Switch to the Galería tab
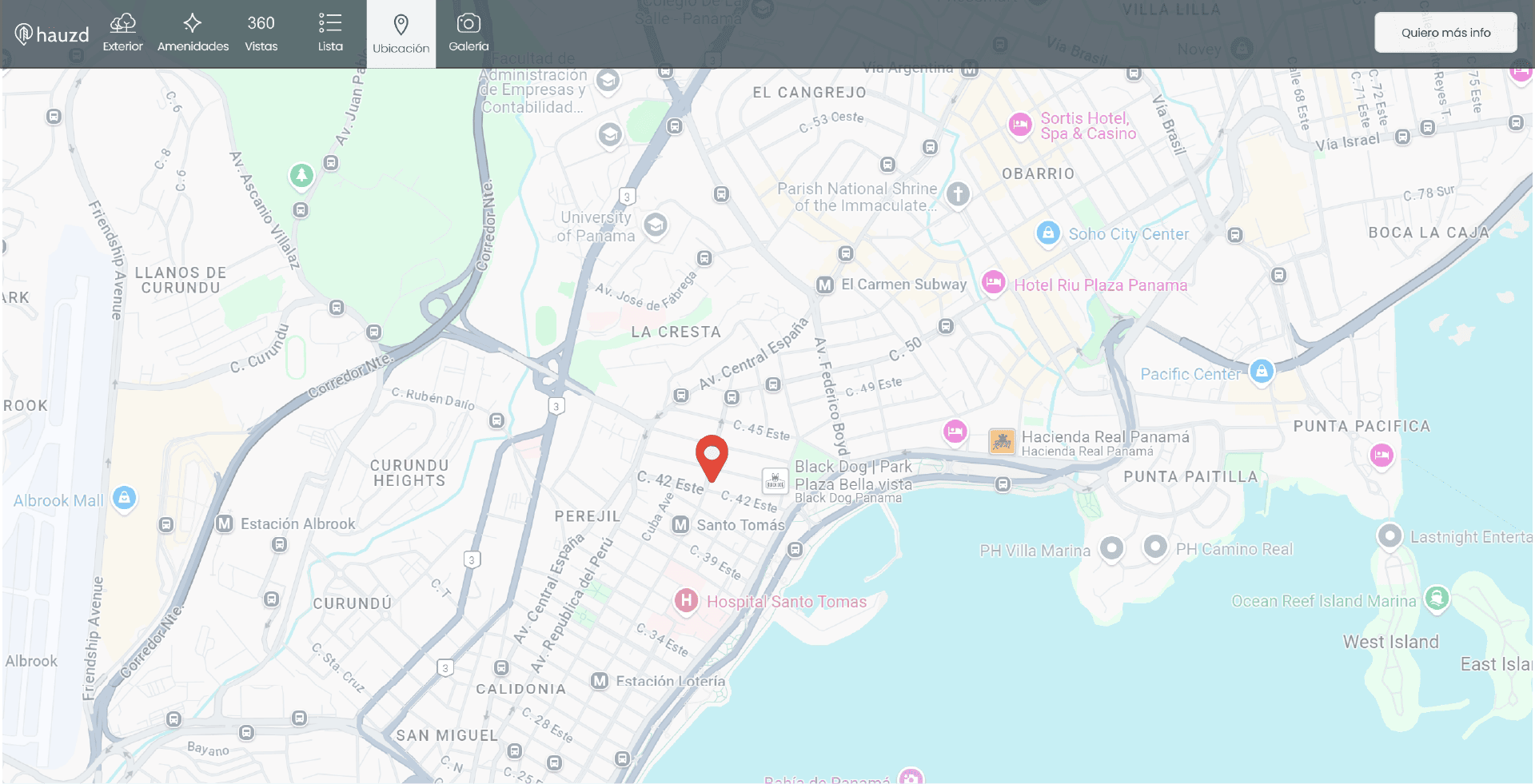This screenshot has width=1535, height=784. (468, 33)
